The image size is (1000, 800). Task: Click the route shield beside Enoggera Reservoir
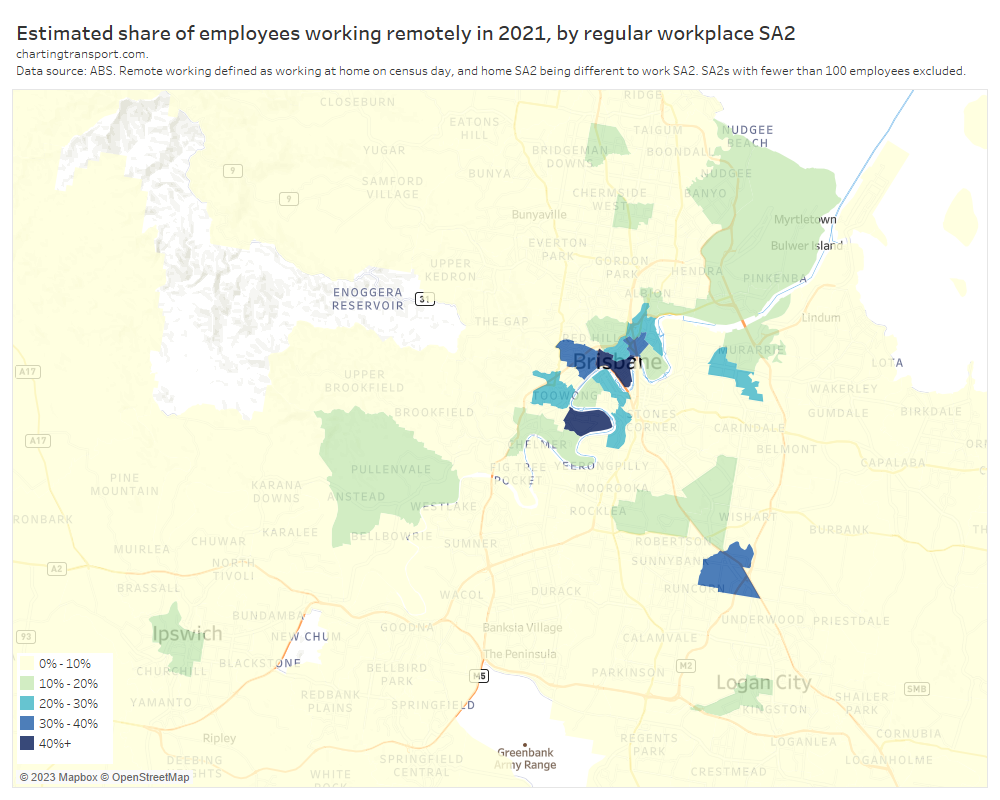click(x=426, y=298)
